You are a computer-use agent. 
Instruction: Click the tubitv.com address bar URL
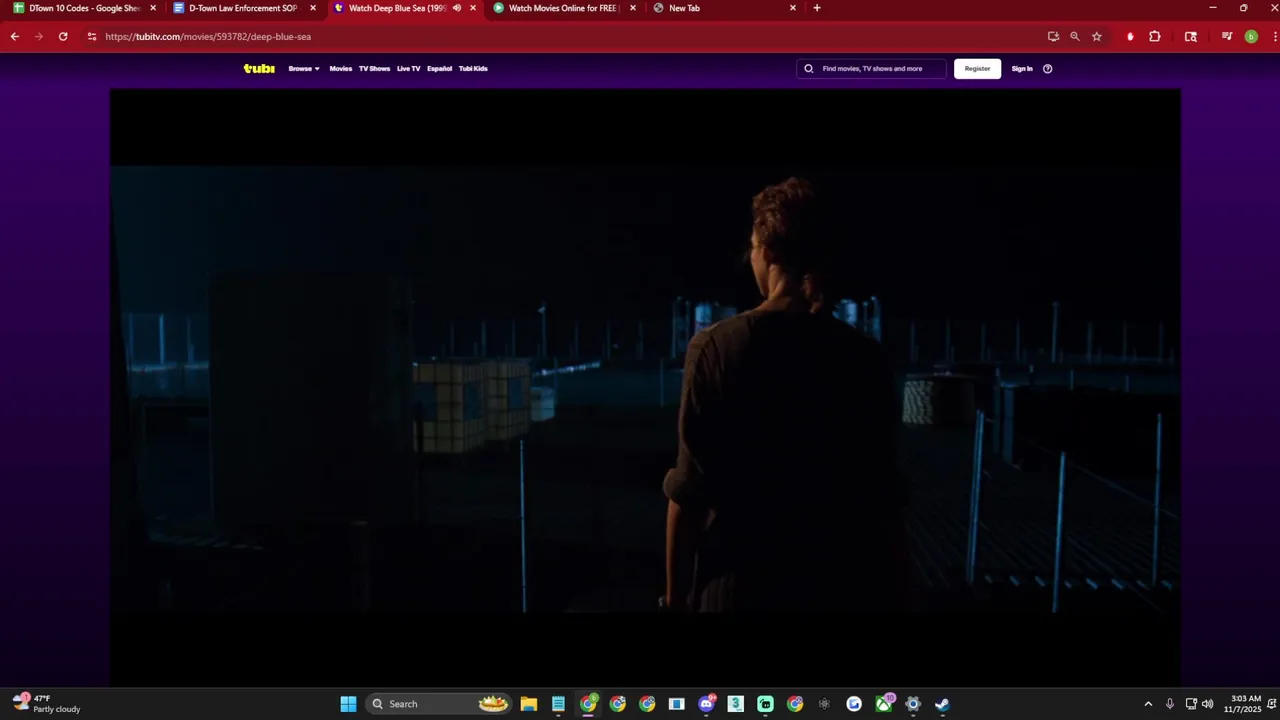point(208,37)
